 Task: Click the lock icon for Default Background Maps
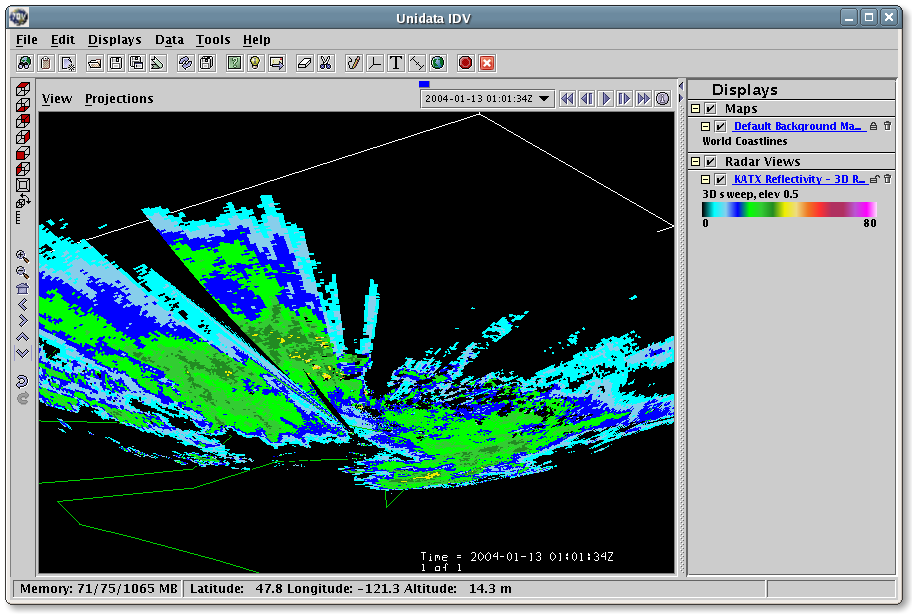tap(873, 126)
